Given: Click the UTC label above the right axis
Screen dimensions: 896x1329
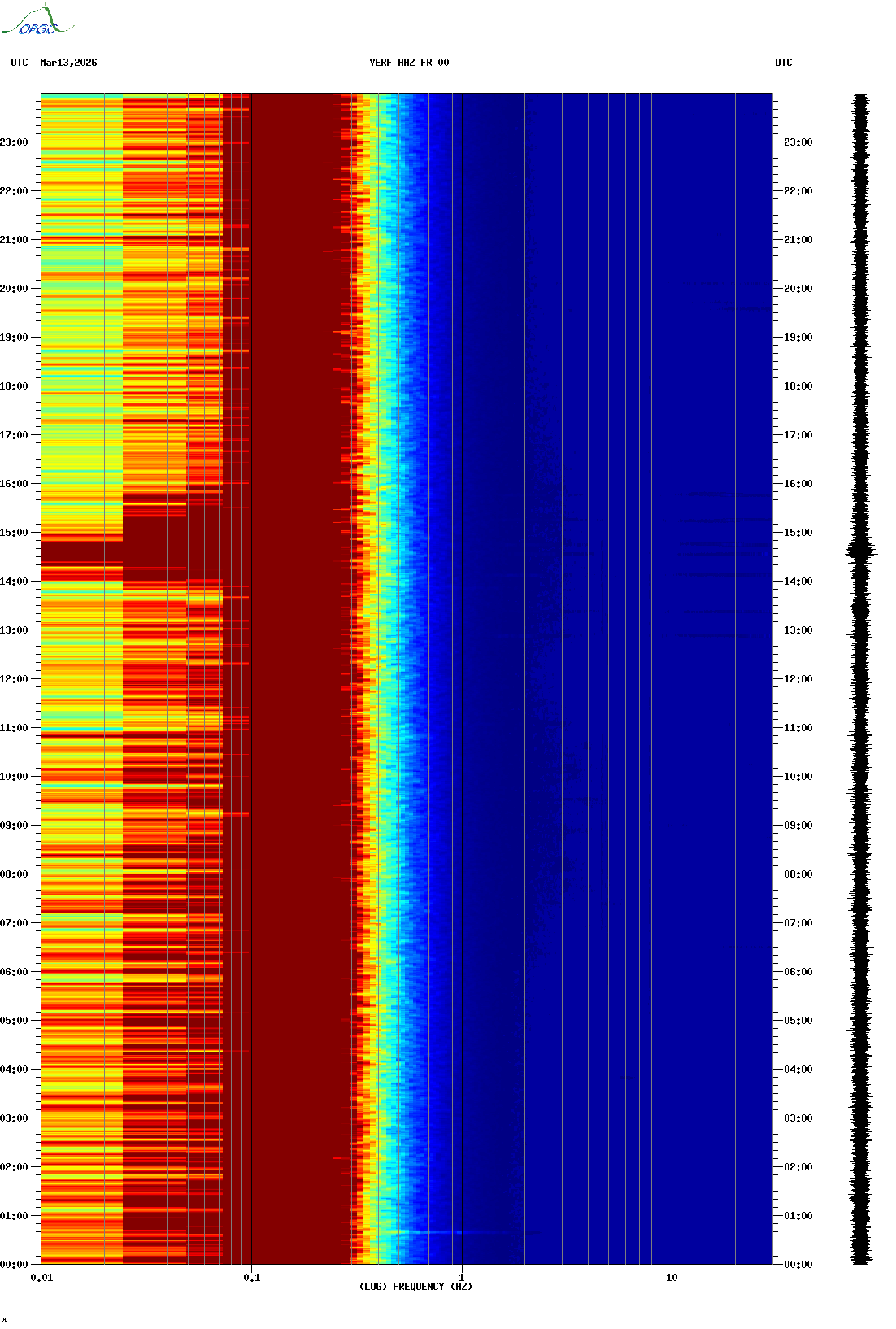Looking at the screenshot, I should pos(783,63).
